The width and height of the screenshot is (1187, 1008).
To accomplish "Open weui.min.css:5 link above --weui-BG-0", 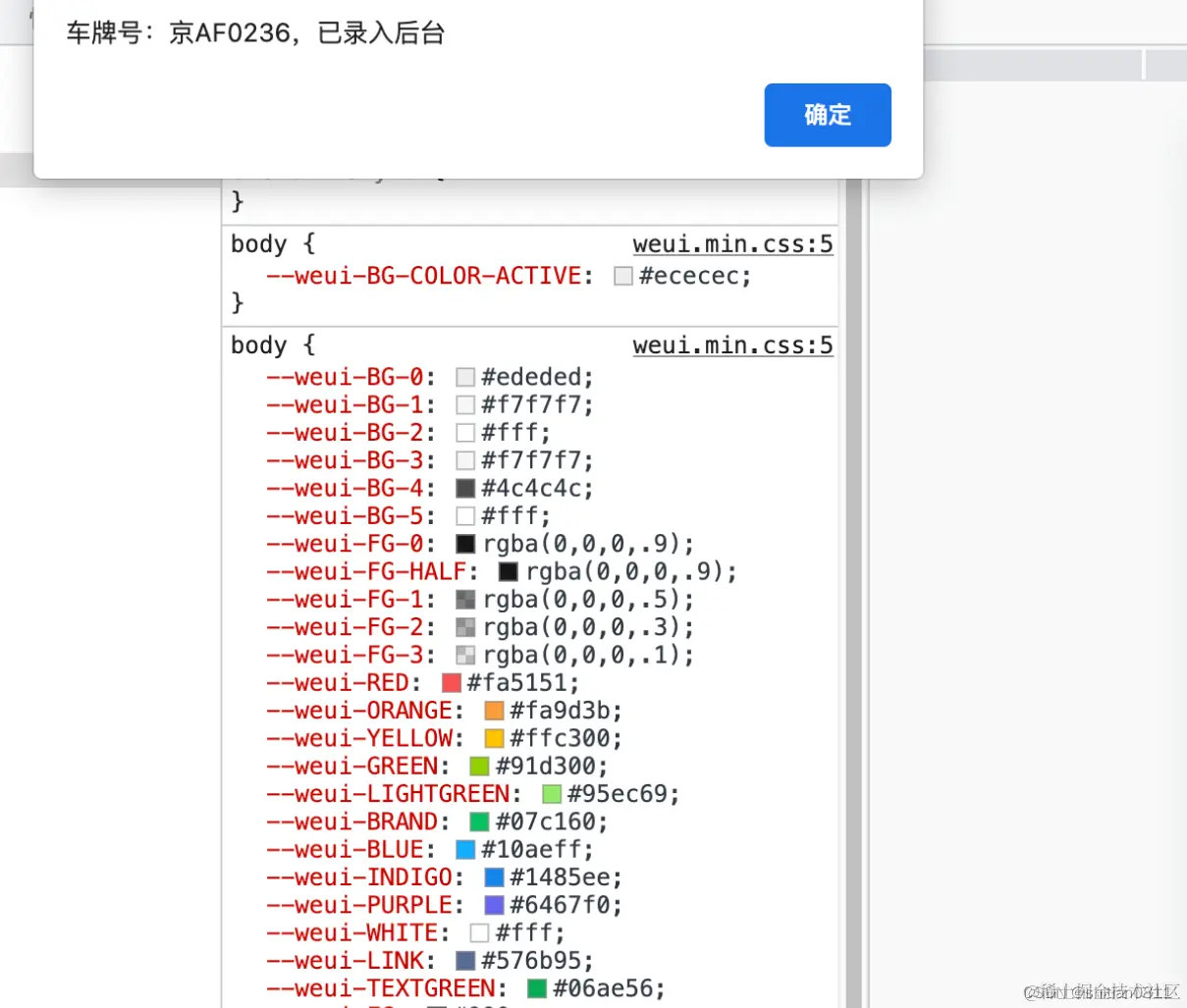I will [x=732, y=345].
